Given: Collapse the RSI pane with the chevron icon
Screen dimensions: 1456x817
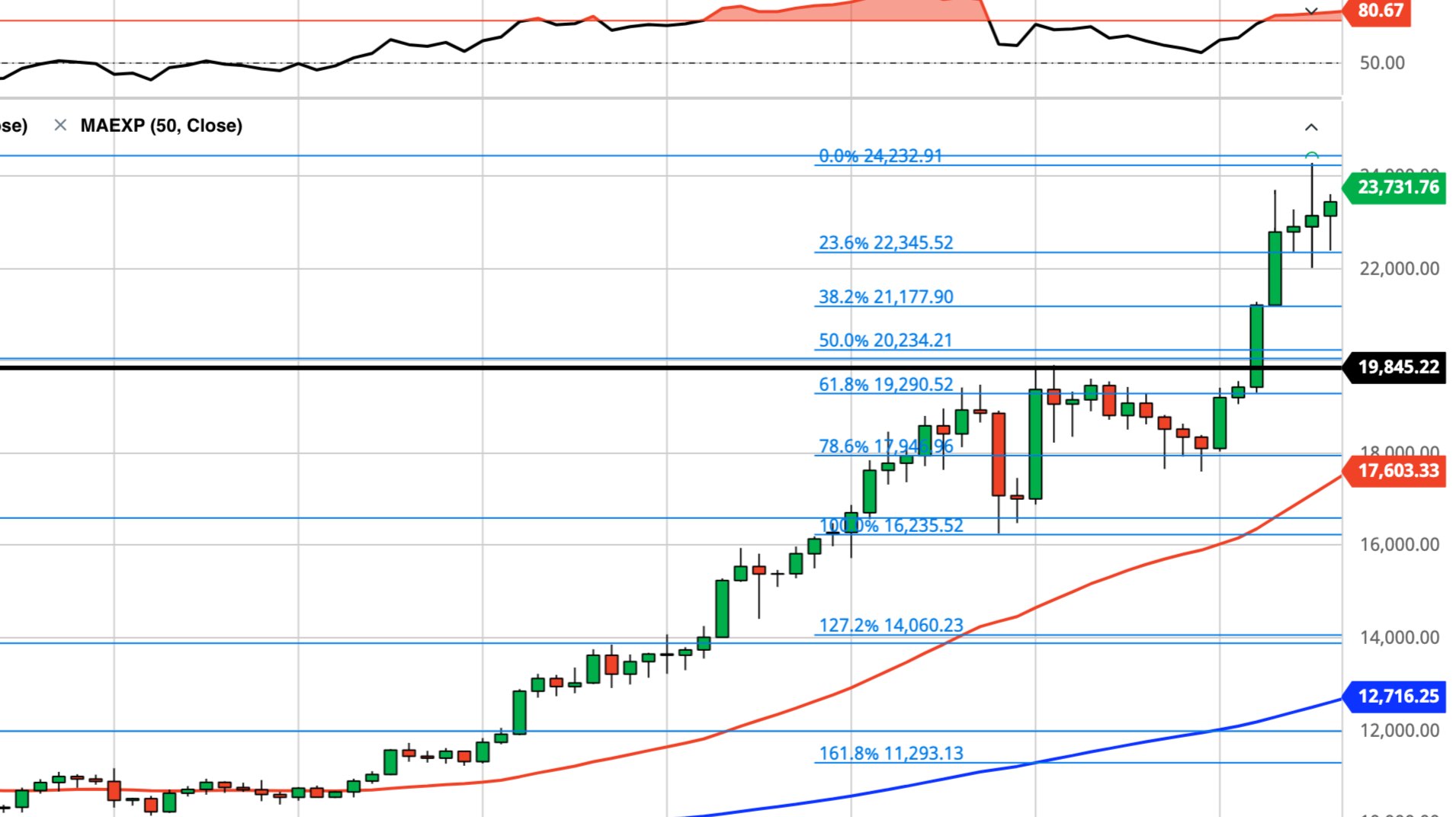Looking at the screenshot, I should [x=1310, y=11].
